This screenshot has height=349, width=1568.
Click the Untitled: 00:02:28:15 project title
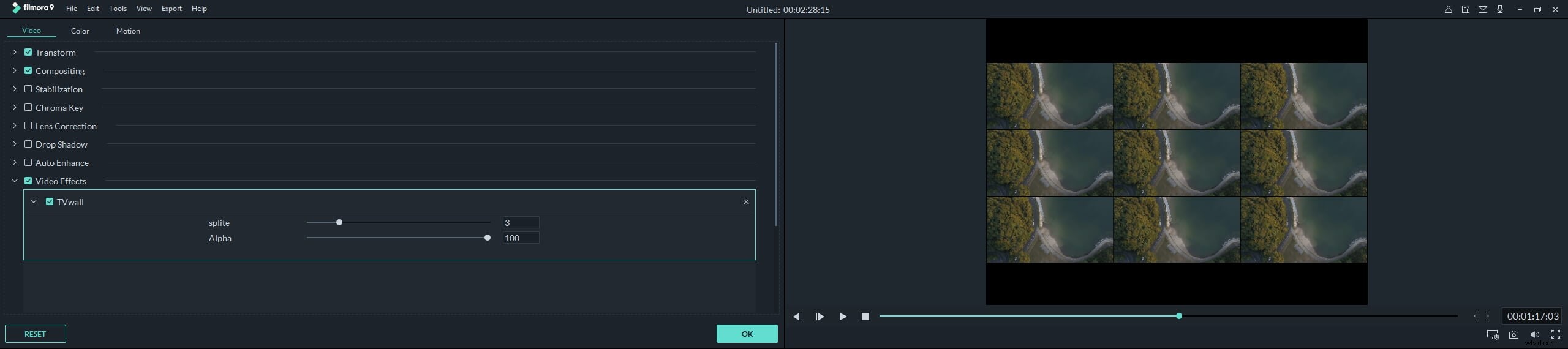click(x=788, y=10)
